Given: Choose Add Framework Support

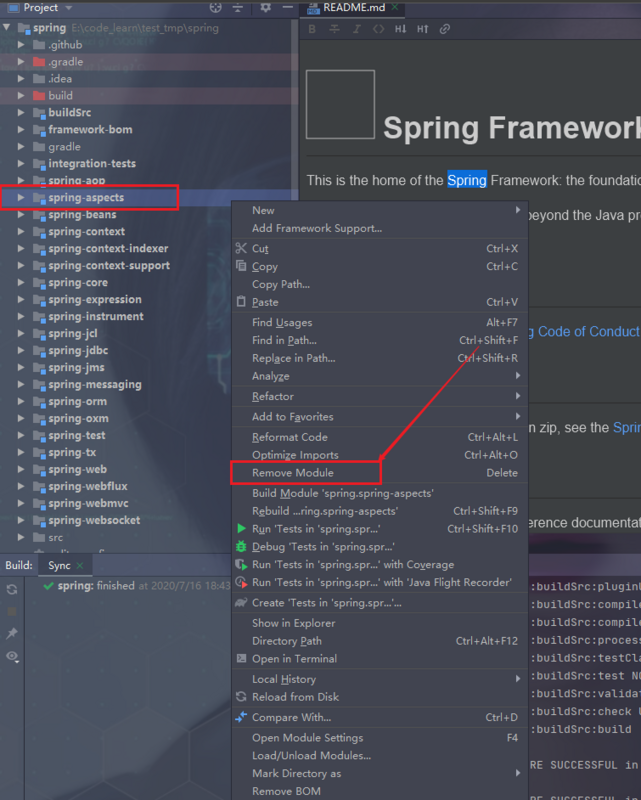Looking at the screenshot, I should coord(380,228).
